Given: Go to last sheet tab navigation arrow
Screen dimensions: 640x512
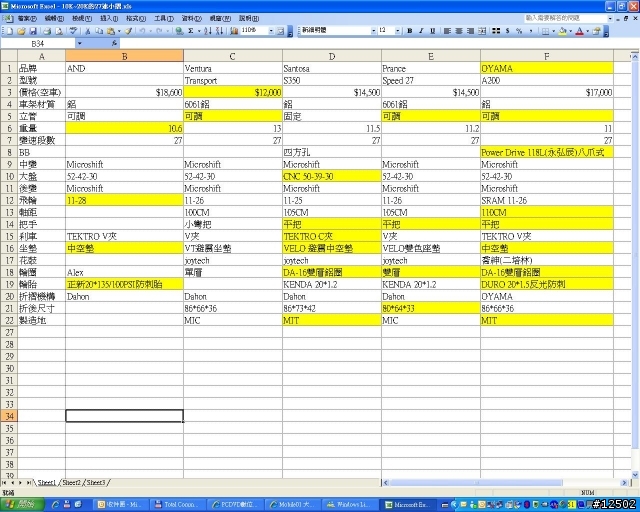Looking at the screenshot, I should 29,483.
